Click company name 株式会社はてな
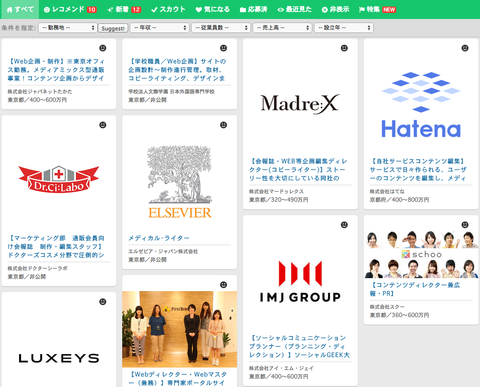Screen dimensions: 480x387 click(x=387, y=191)
